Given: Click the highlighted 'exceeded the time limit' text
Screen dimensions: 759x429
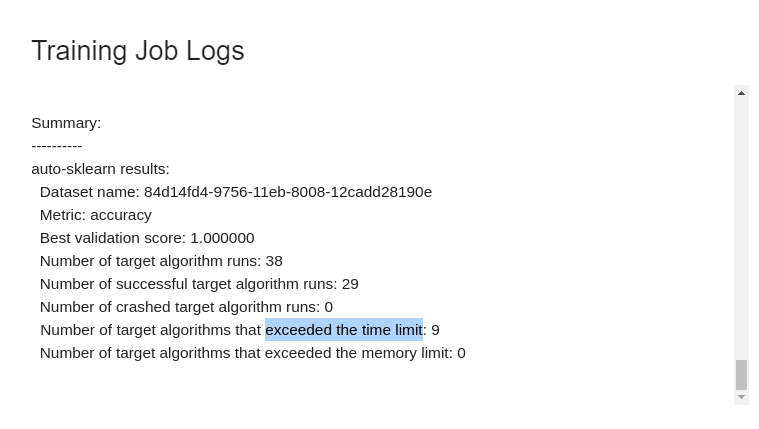Looking at the screenshot, I should [344, 330].
